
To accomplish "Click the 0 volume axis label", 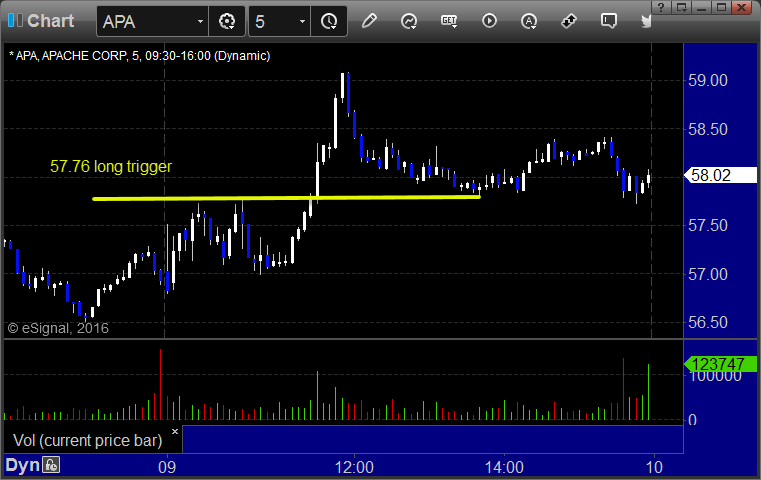I will tap(693, 420).
